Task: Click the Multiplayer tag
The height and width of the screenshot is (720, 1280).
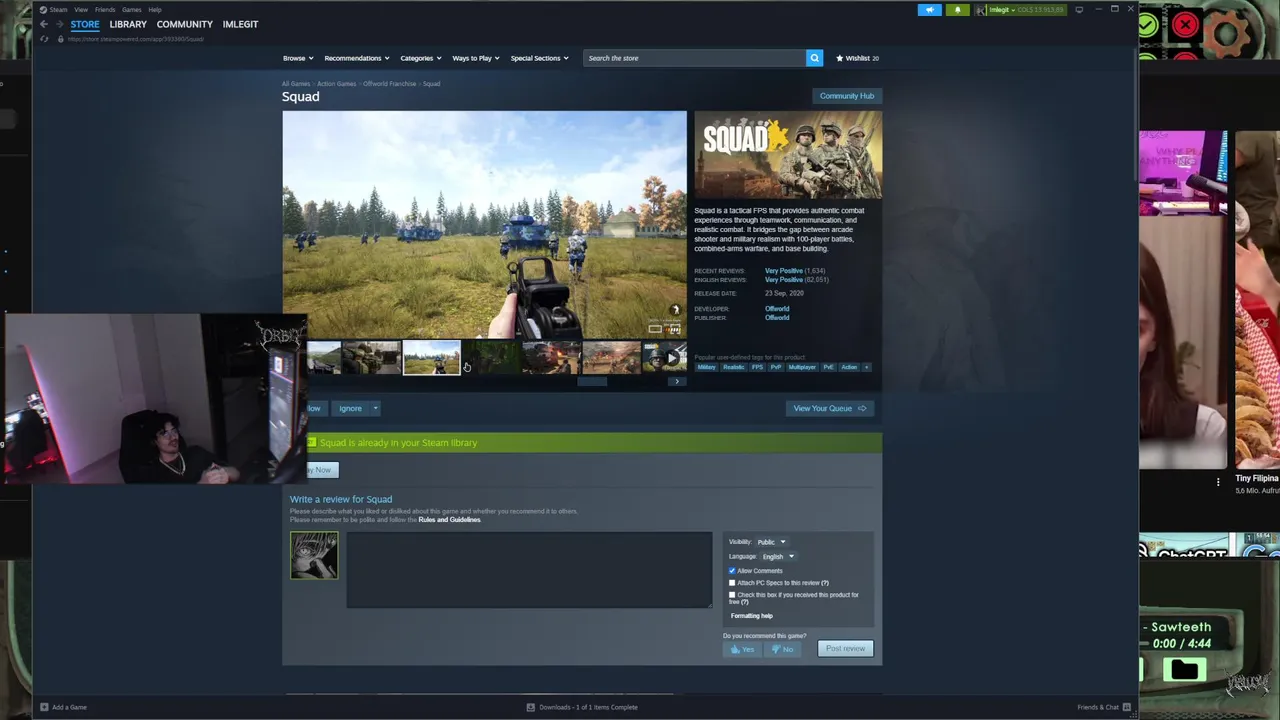Action: (x=802, y=367)
